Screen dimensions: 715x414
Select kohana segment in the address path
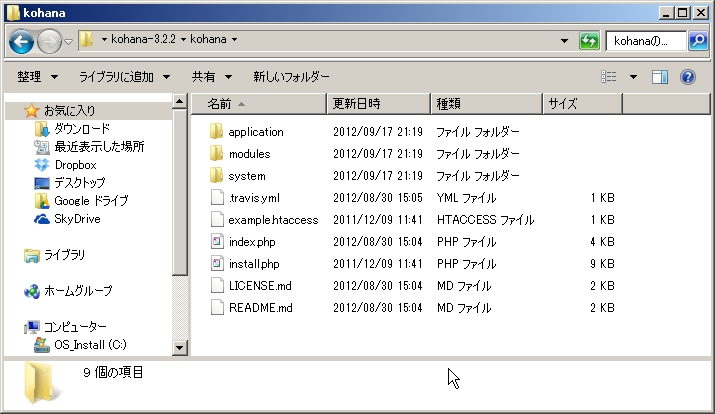tap(208, 39)
